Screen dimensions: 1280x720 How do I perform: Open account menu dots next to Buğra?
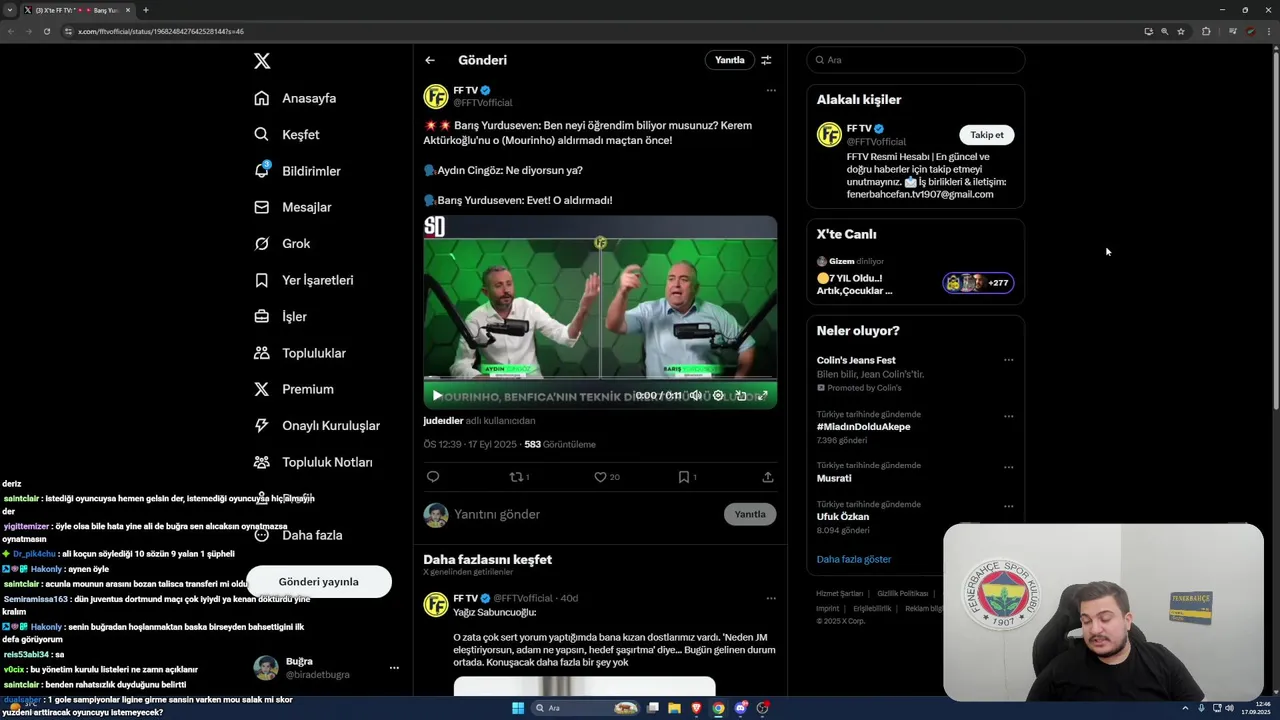tap(394, 667)
